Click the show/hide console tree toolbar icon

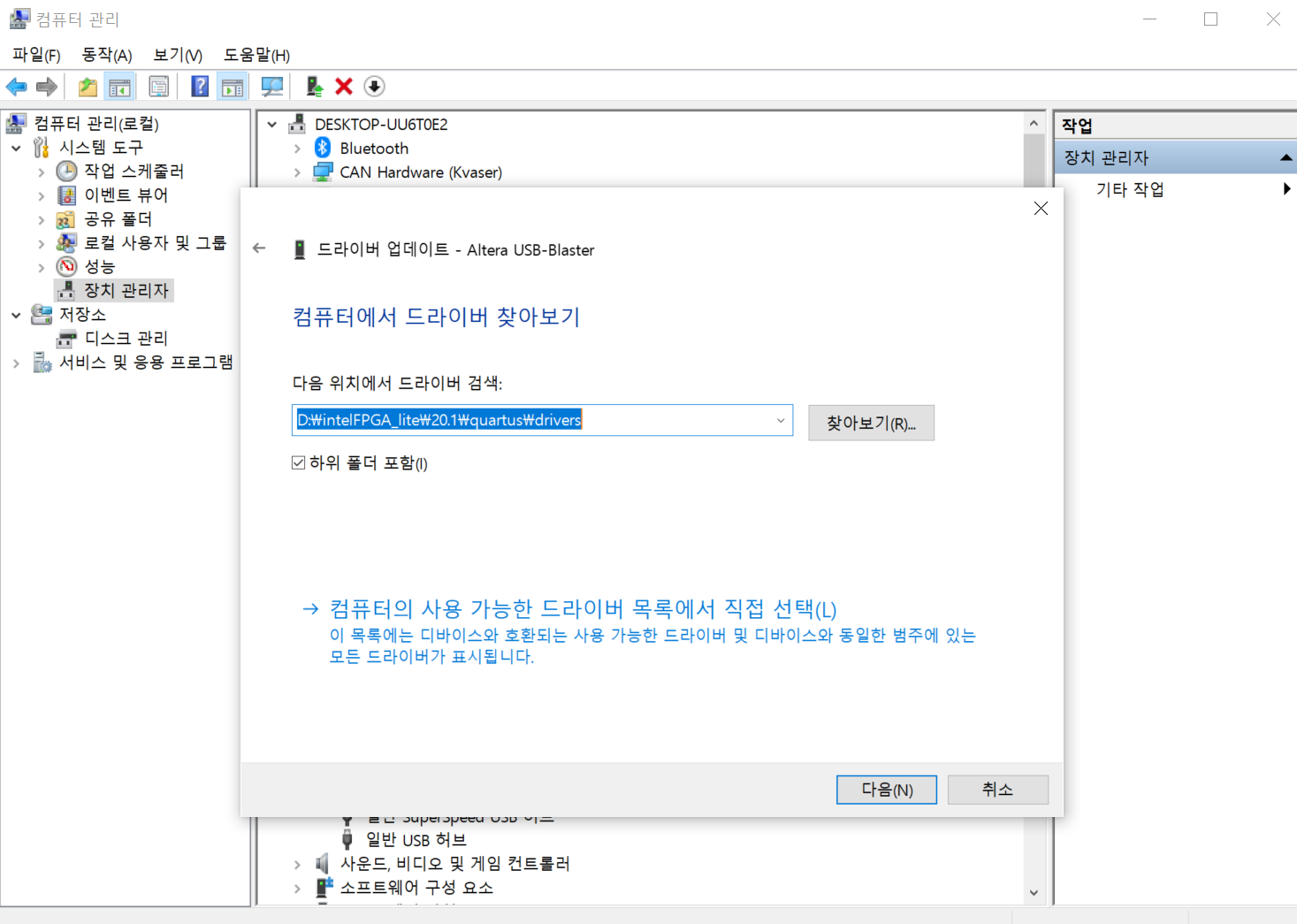tap(120, 86)
